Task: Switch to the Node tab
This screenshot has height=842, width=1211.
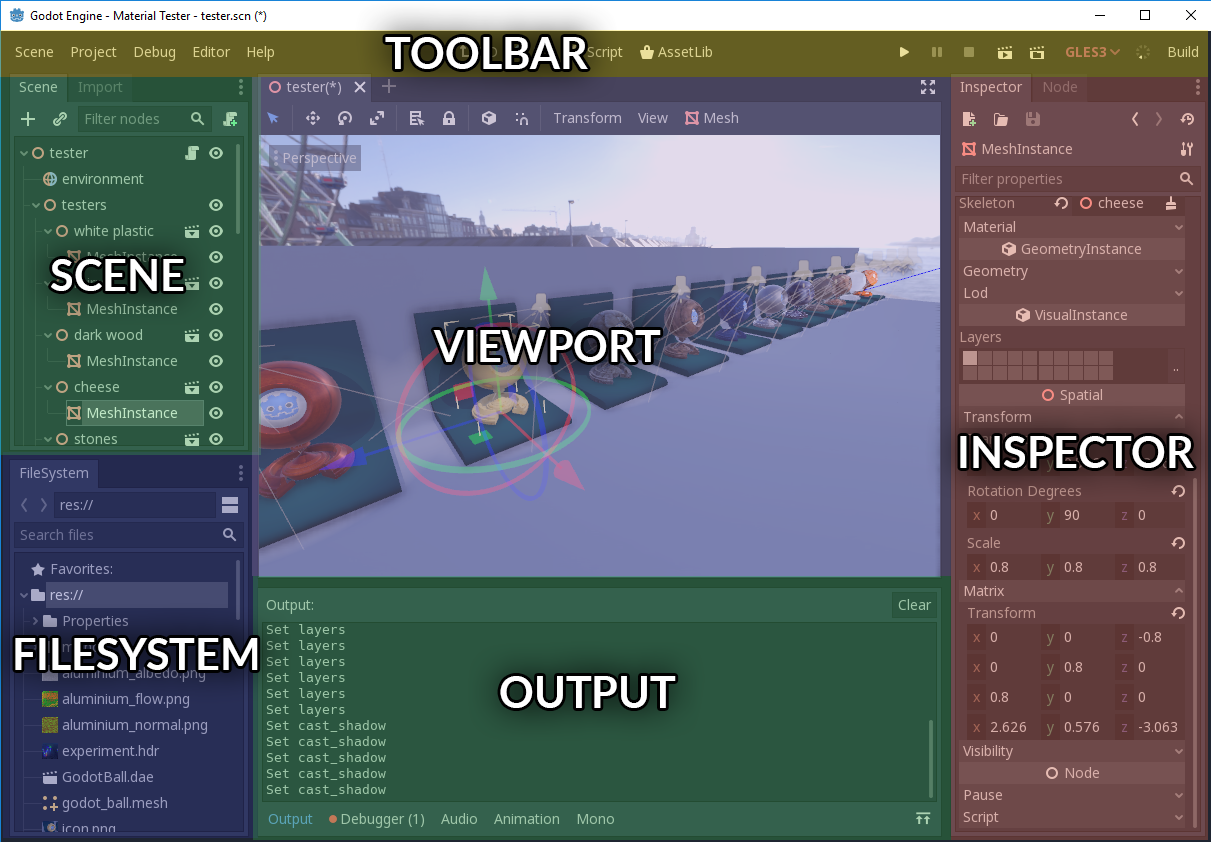Action: pyautogui.click(x=1059, y=87)
